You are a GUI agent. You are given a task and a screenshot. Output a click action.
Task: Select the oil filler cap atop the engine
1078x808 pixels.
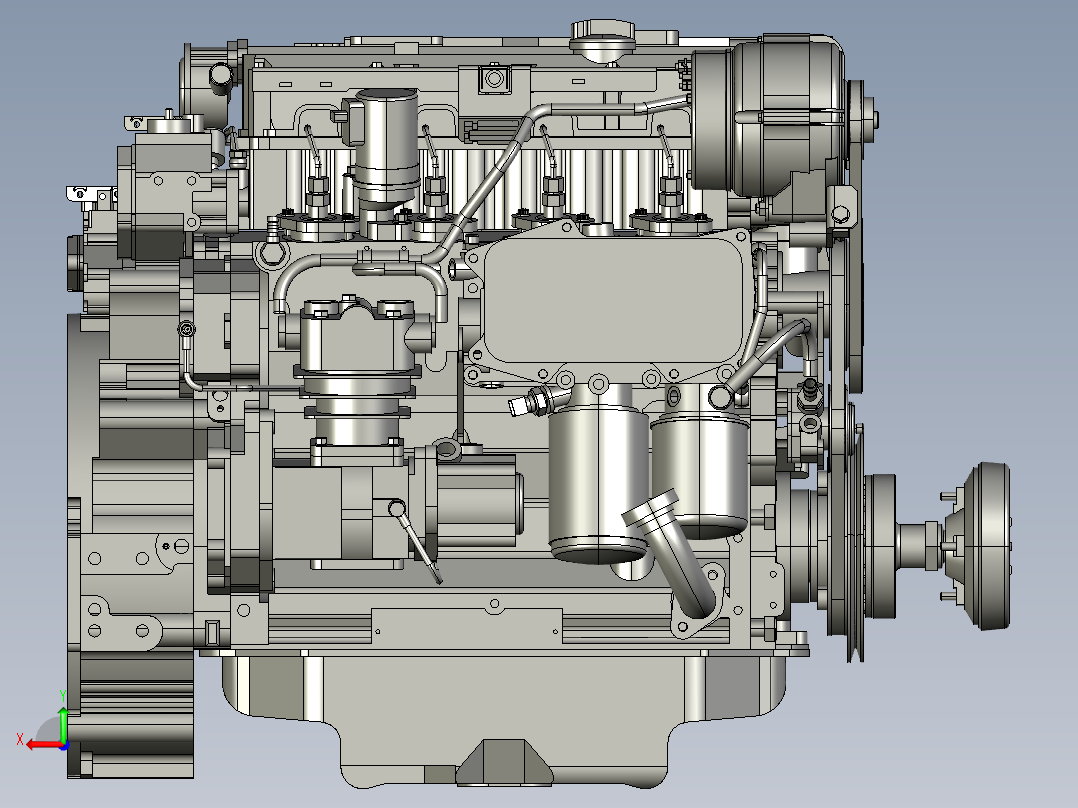(x=602, y=40)
